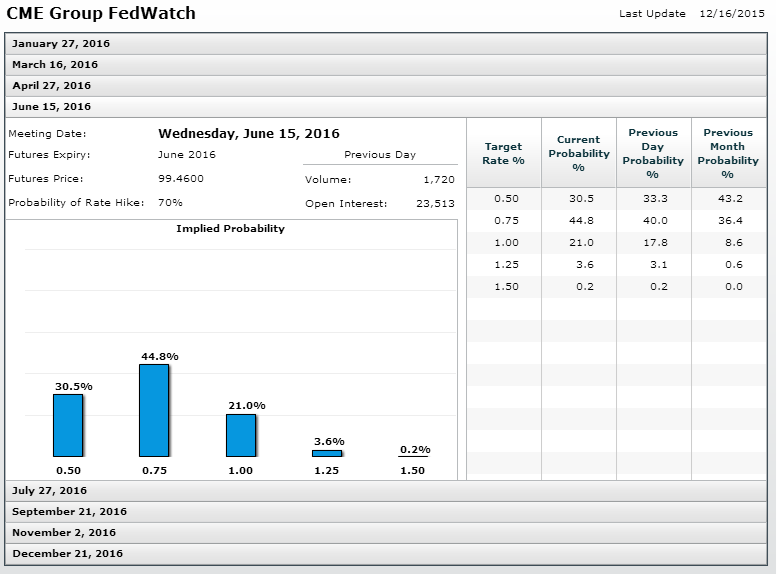The image size is (784, 579).
Task: Show the December 21, 2016 meeting data
Action: (67, 554)
